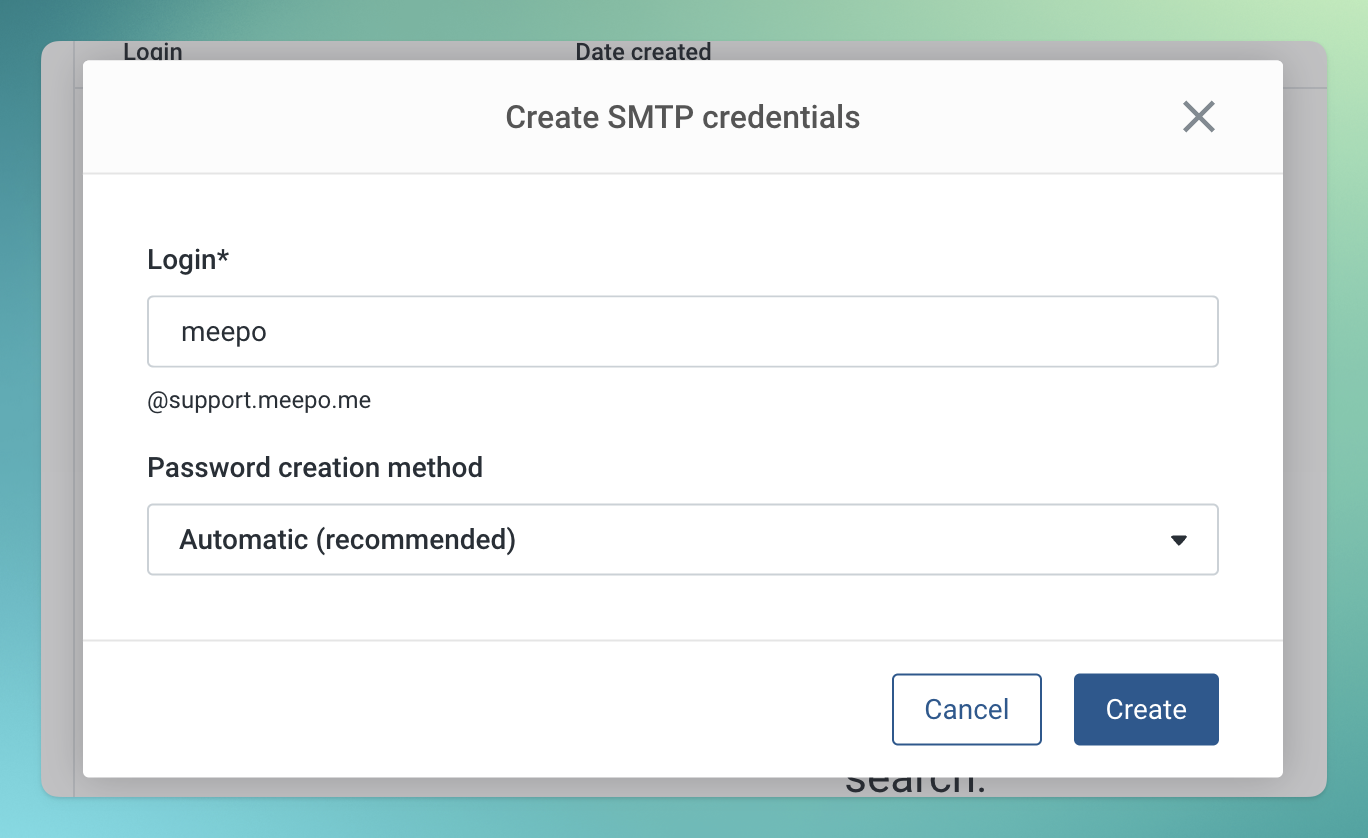Click the Login input field
The height and width of the screenshot is (838, 1368).
point(682,331)
